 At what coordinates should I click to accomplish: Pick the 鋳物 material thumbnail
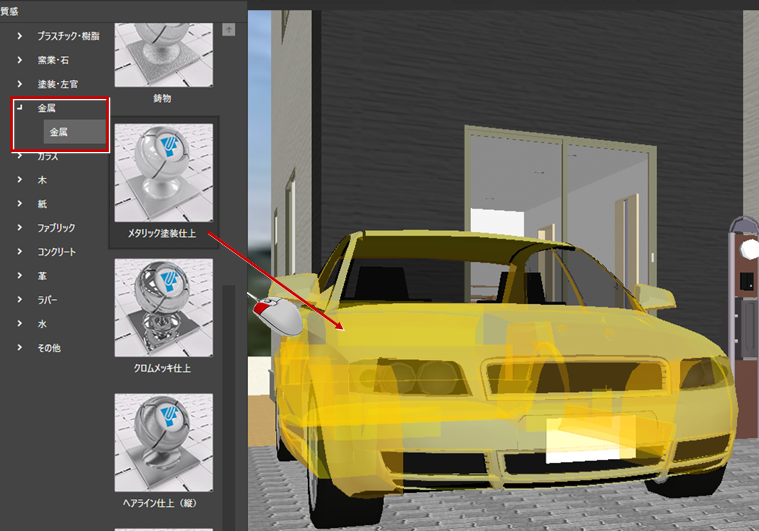(164, 55)
